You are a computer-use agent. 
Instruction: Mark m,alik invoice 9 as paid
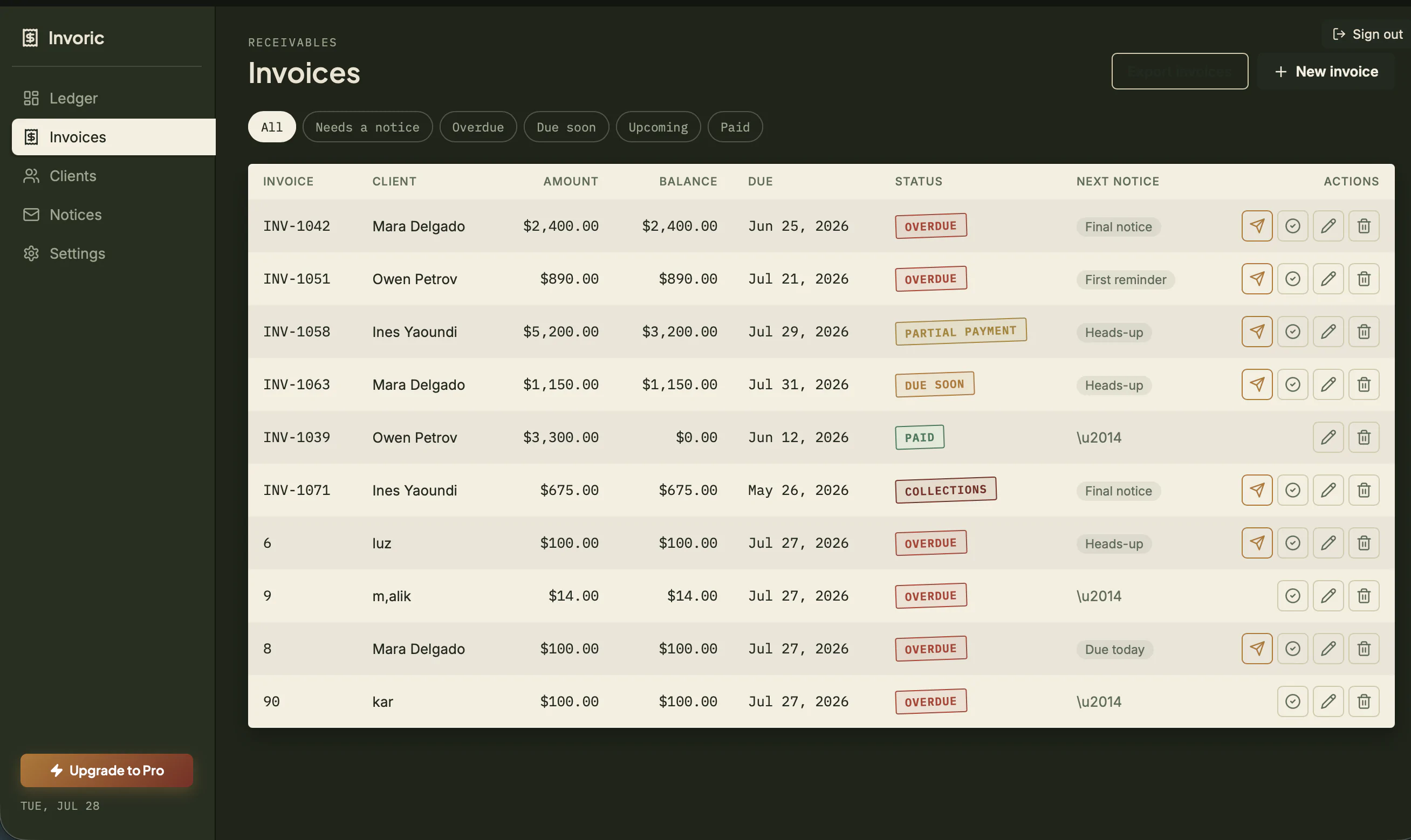click(1292, 595)
